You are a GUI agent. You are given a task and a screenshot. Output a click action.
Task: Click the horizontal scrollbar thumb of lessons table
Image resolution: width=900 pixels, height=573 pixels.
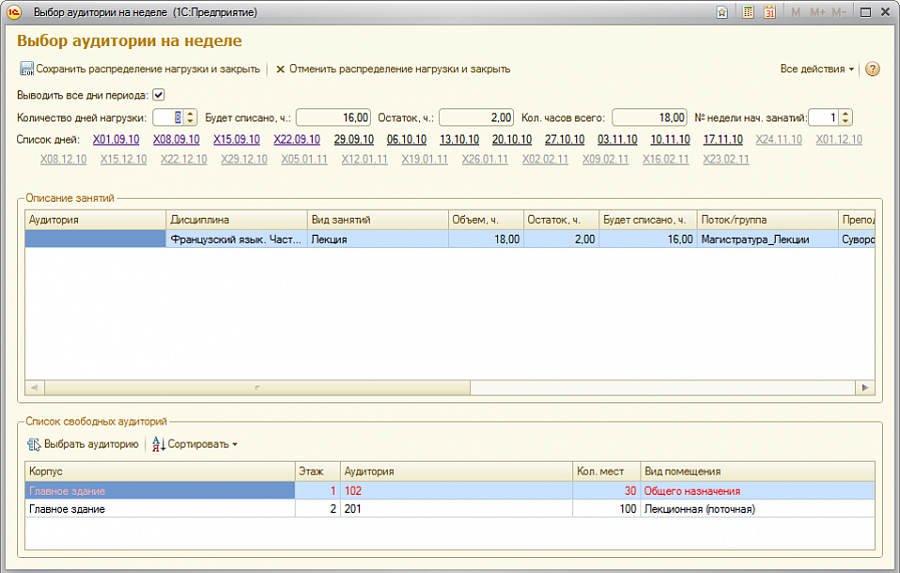257,388
